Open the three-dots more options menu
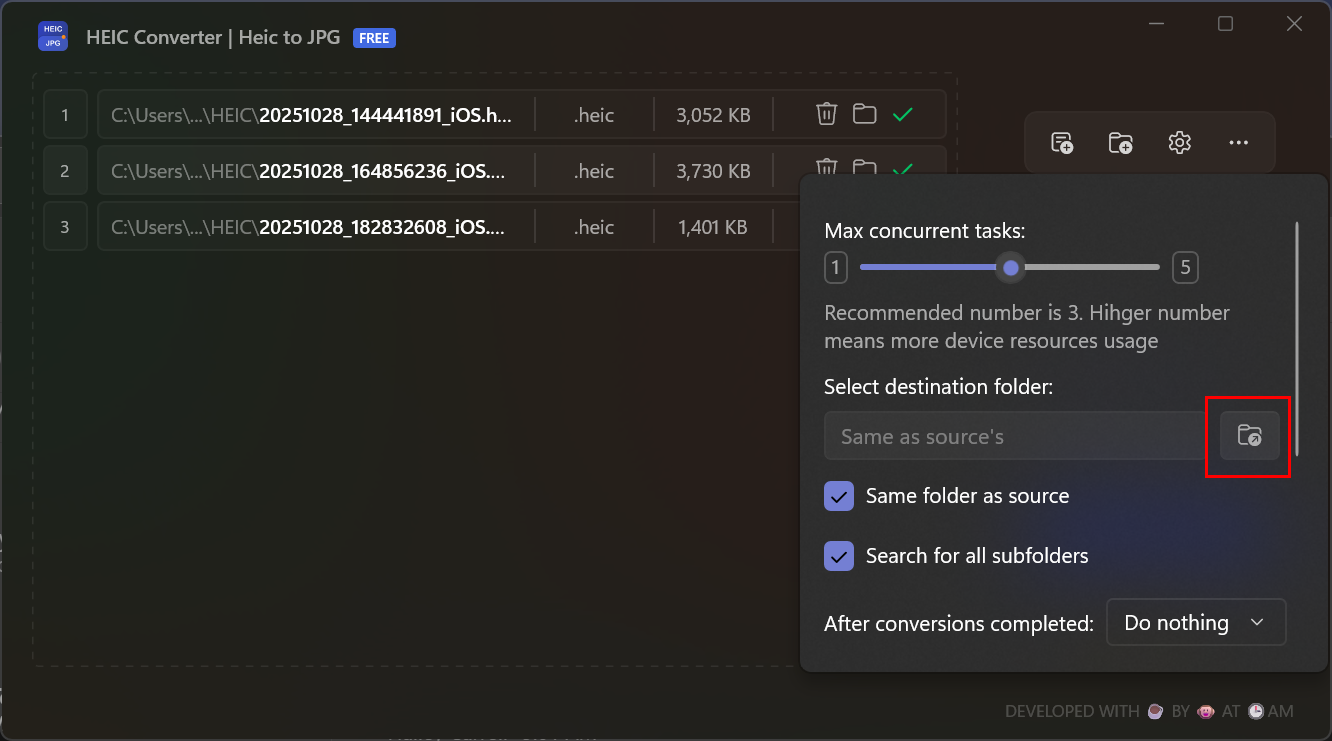Viewport: 1332px width, 741px height. (x=1238, y=143)
